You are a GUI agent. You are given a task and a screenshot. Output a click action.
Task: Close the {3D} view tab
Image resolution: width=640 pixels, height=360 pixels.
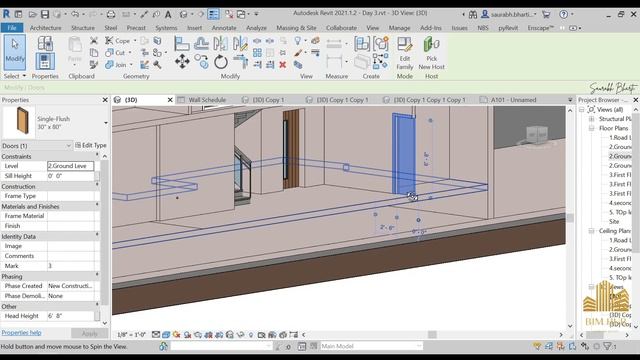pos(170,100)
